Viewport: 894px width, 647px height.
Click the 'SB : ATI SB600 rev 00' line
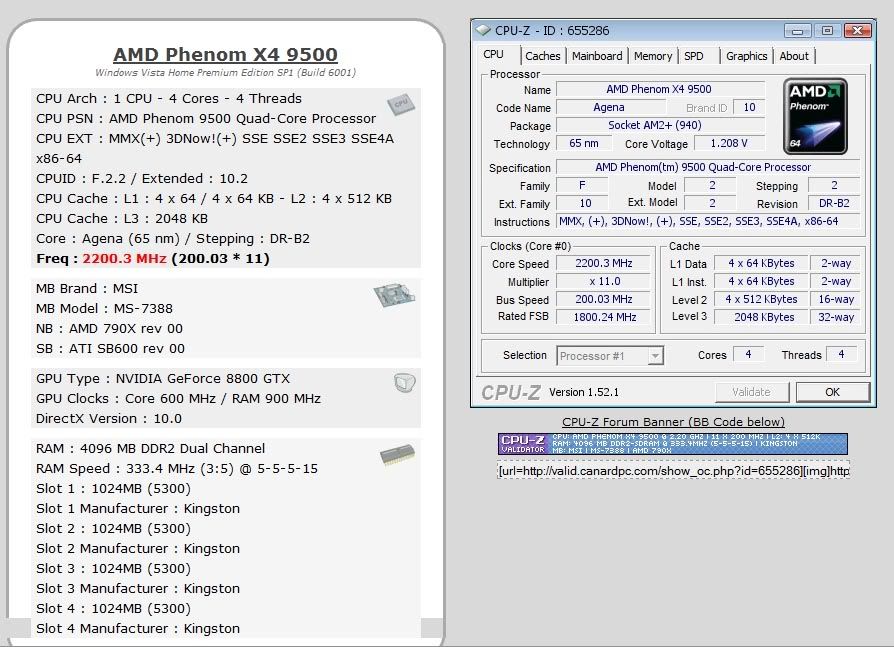pyautogui.click(x=111, y=348)
